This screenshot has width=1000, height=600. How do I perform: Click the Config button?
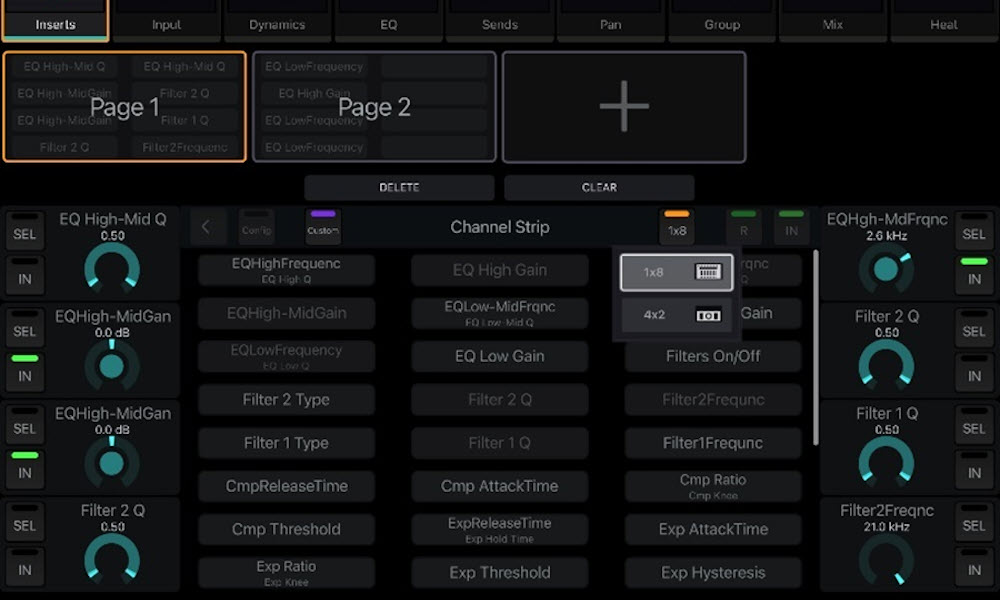pyautogui.click(x=256, y=227)
